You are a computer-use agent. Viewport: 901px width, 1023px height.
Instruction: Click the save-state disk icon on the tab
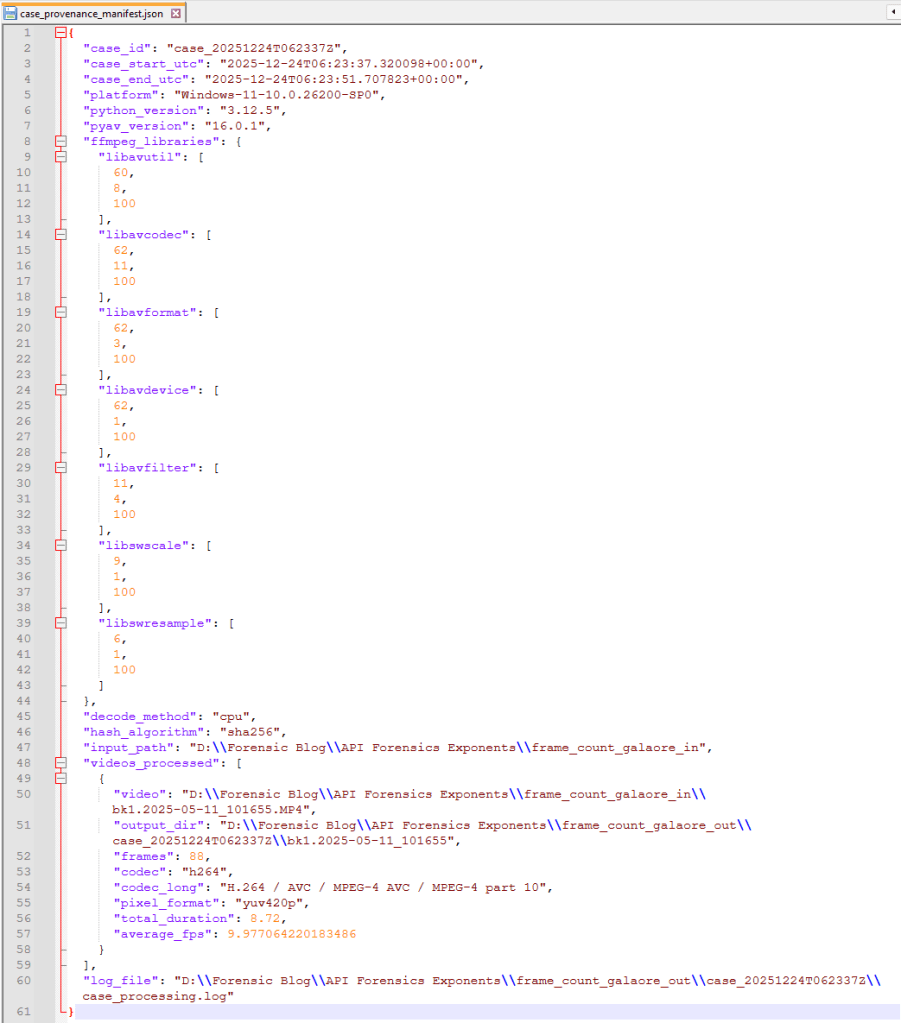tap(10, 14)
